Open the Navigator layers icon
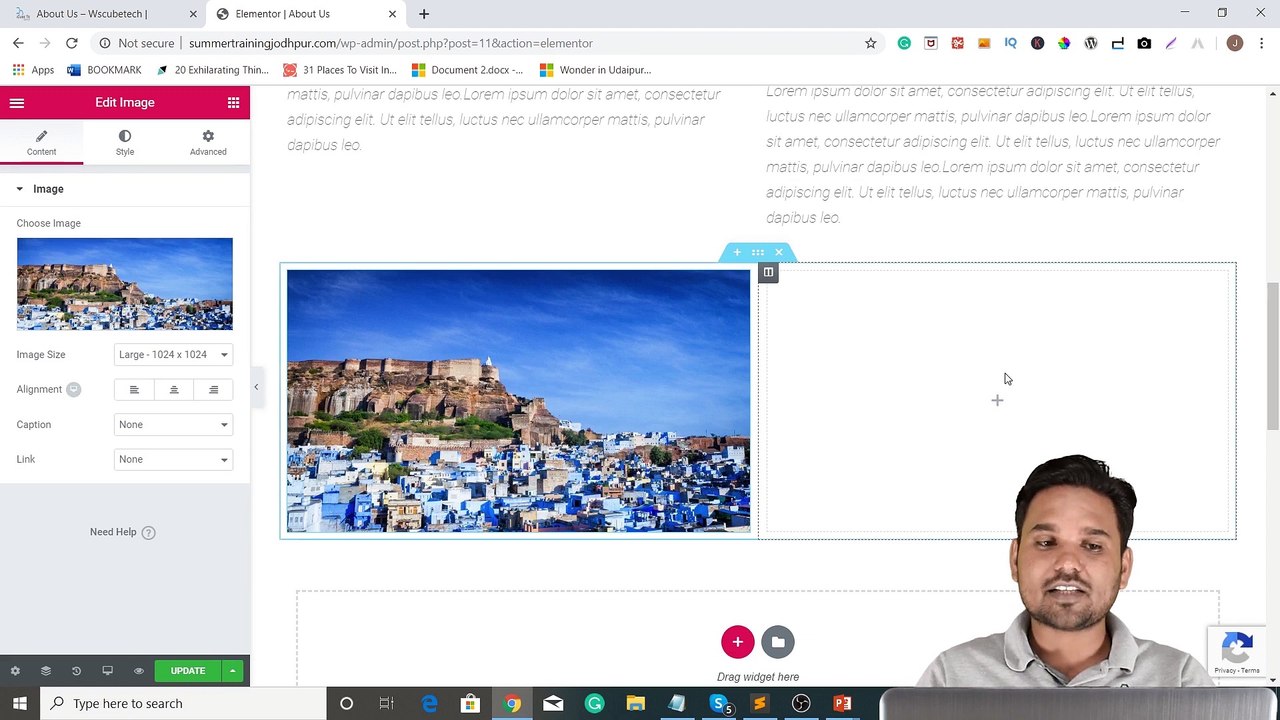1280x720 pixels. pyautogui.click(x=45, y=671)
